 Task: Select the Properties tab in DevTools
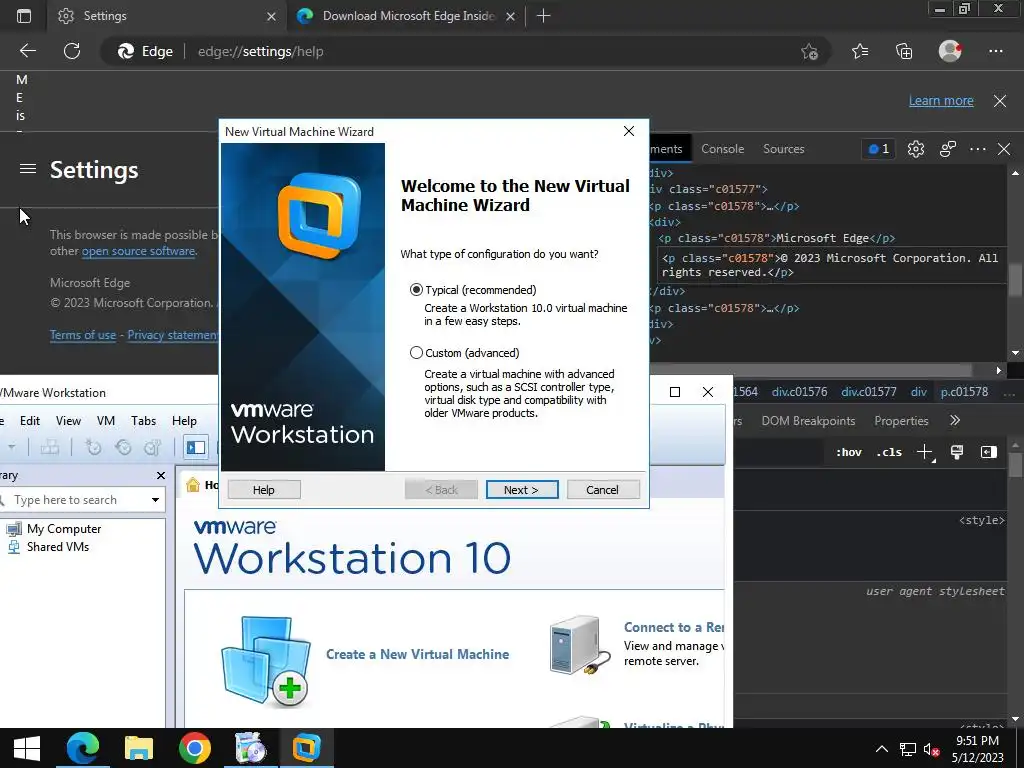point(901,421)
